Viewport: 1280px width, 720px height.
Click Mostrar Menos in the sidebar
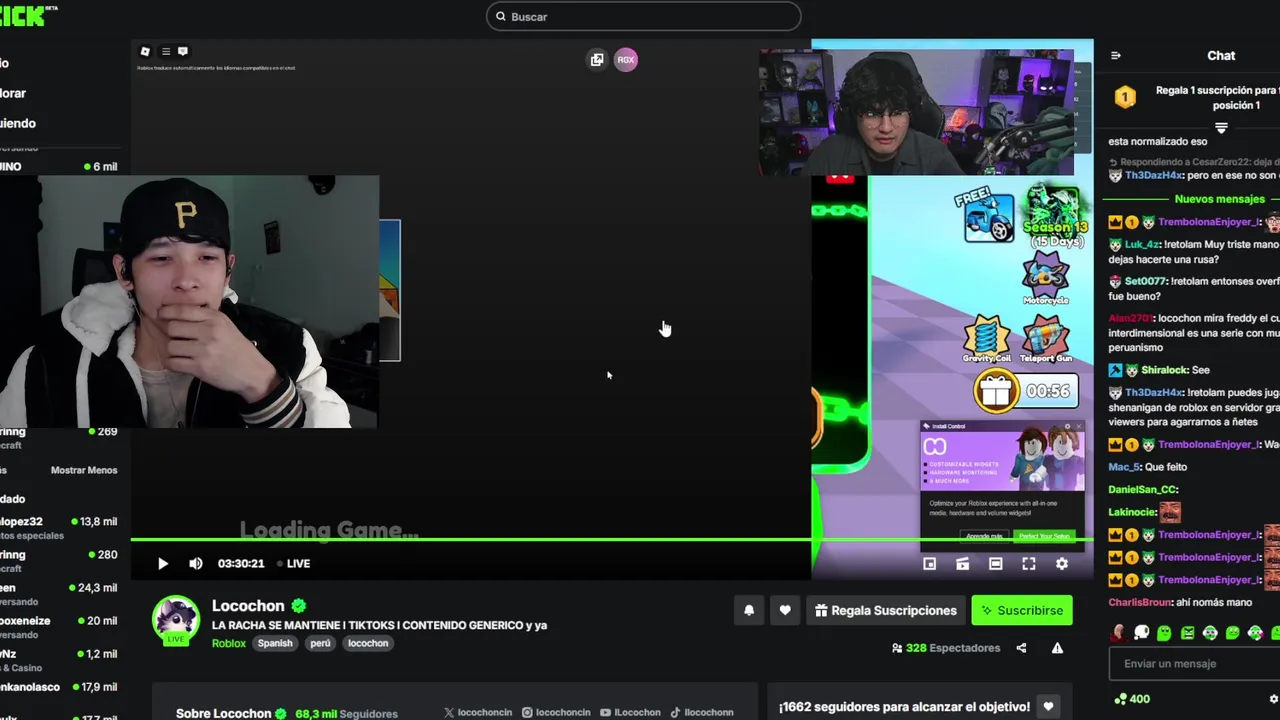(84, 470)
